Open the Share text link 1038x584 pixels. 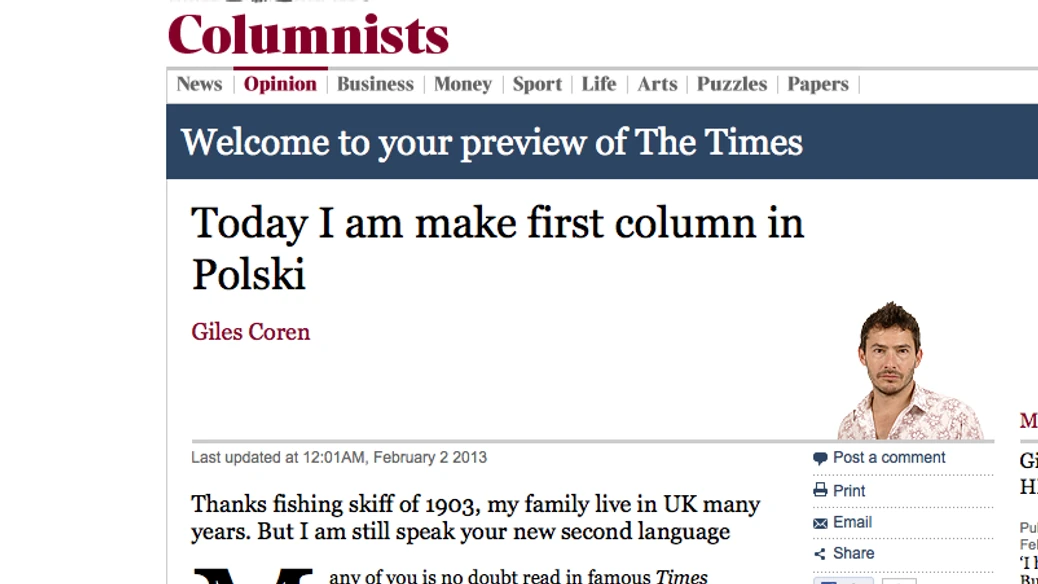click(x=853, y=553)
